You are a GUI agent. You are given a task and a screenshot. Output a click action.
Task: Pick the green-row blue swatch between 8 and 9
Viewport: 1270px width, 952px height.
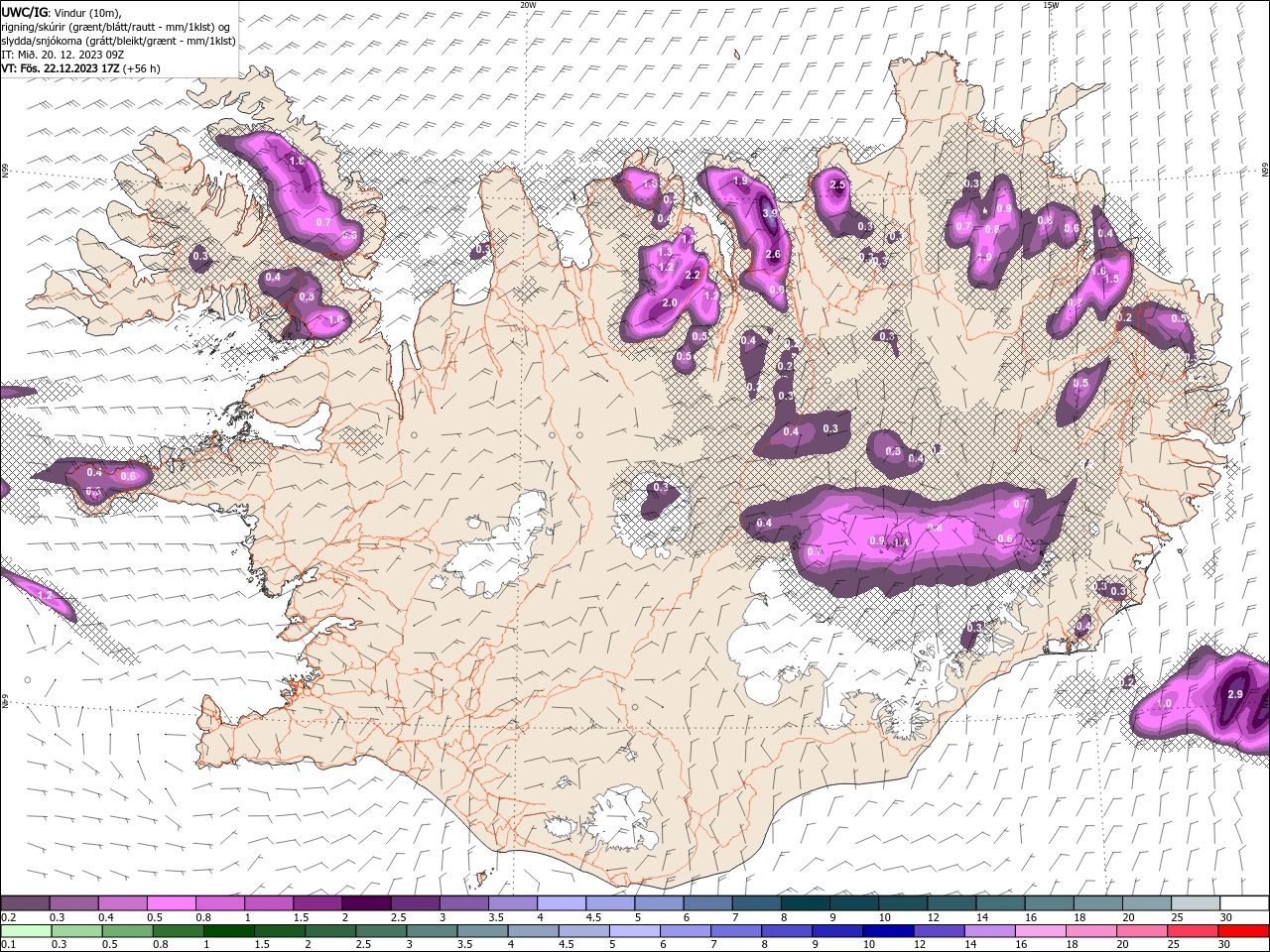click(786, 931)
